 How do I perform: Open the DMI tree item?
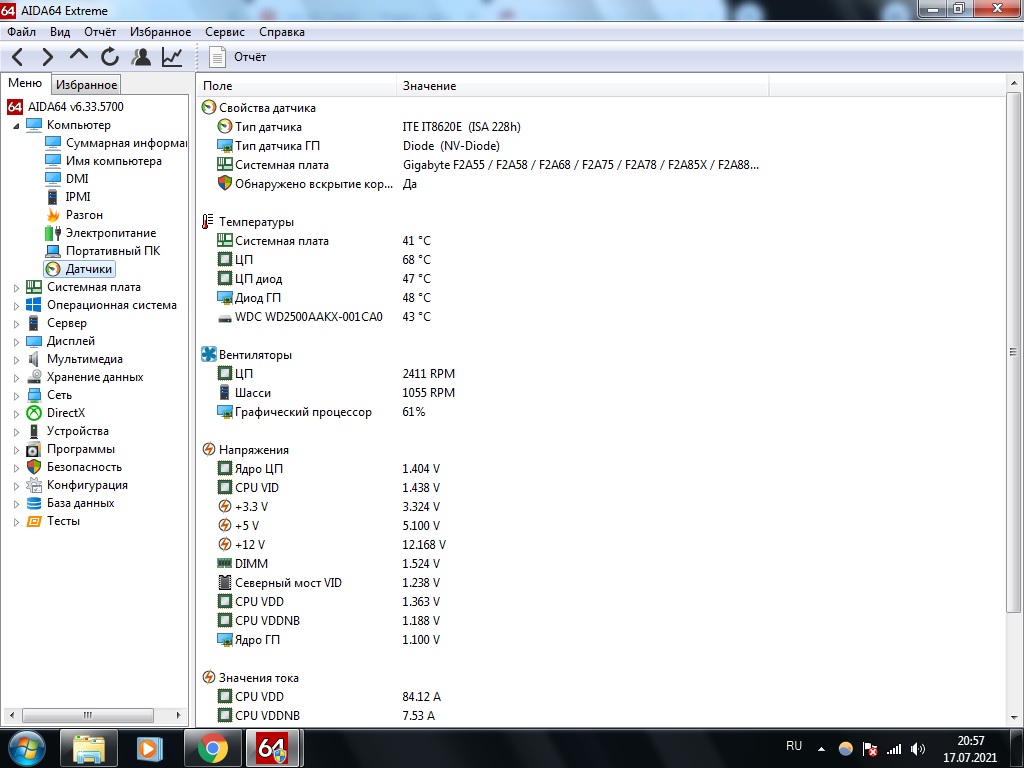(x=77, y=178)
